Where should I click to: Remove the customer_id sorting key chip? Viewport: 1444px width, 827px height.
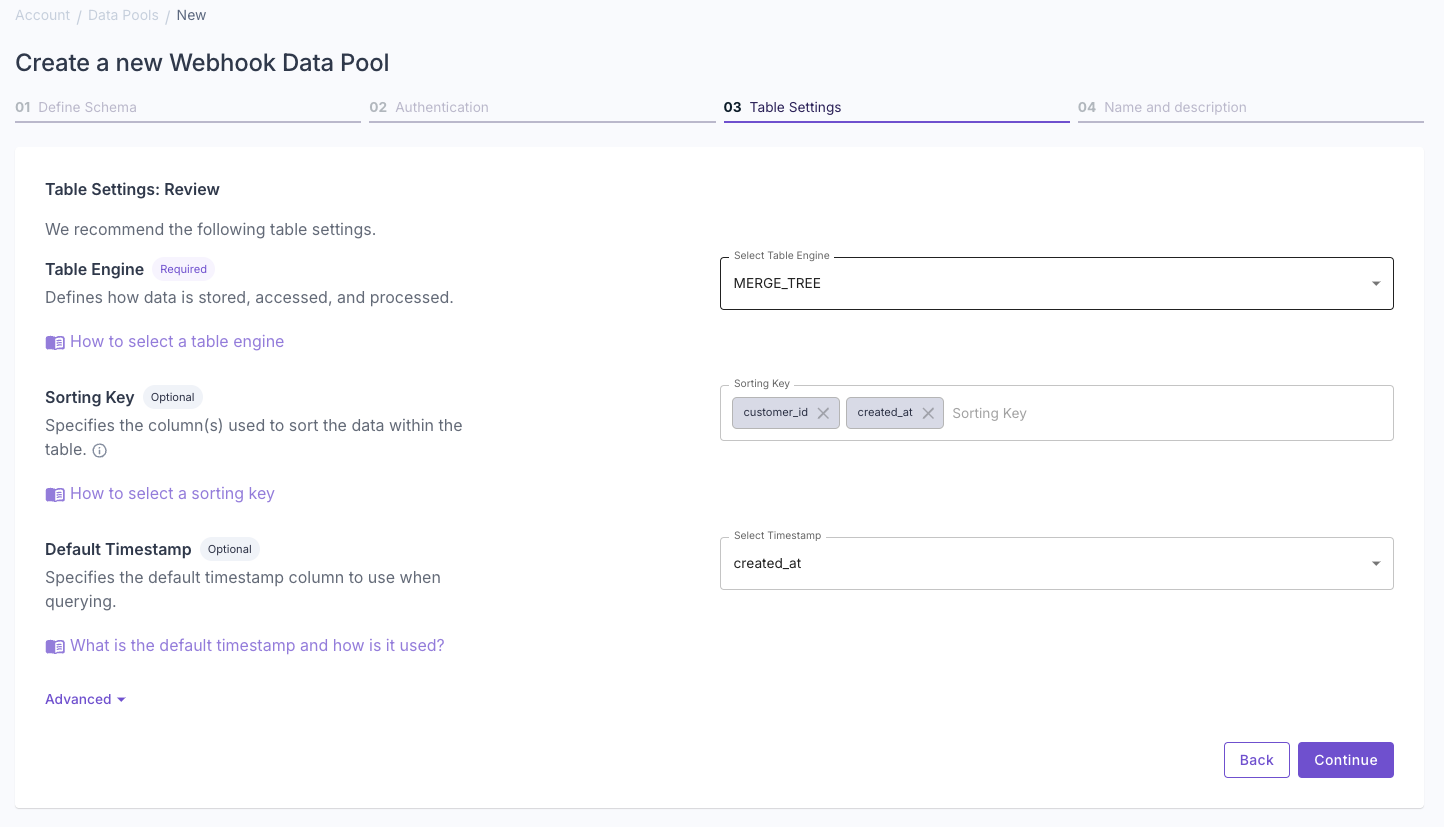click(x=823, y=412)
